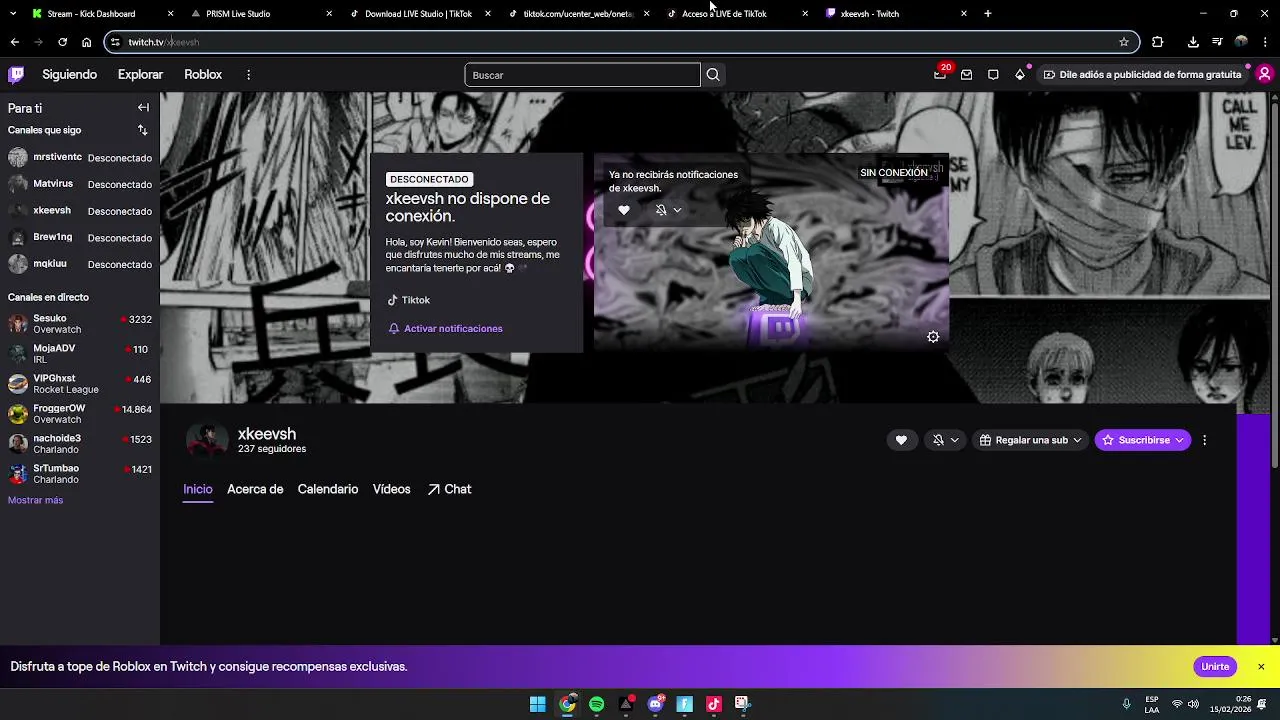Open browser extensions puzzle icon
Screen dimensions: 1280x720
(x=1157, y=42)
